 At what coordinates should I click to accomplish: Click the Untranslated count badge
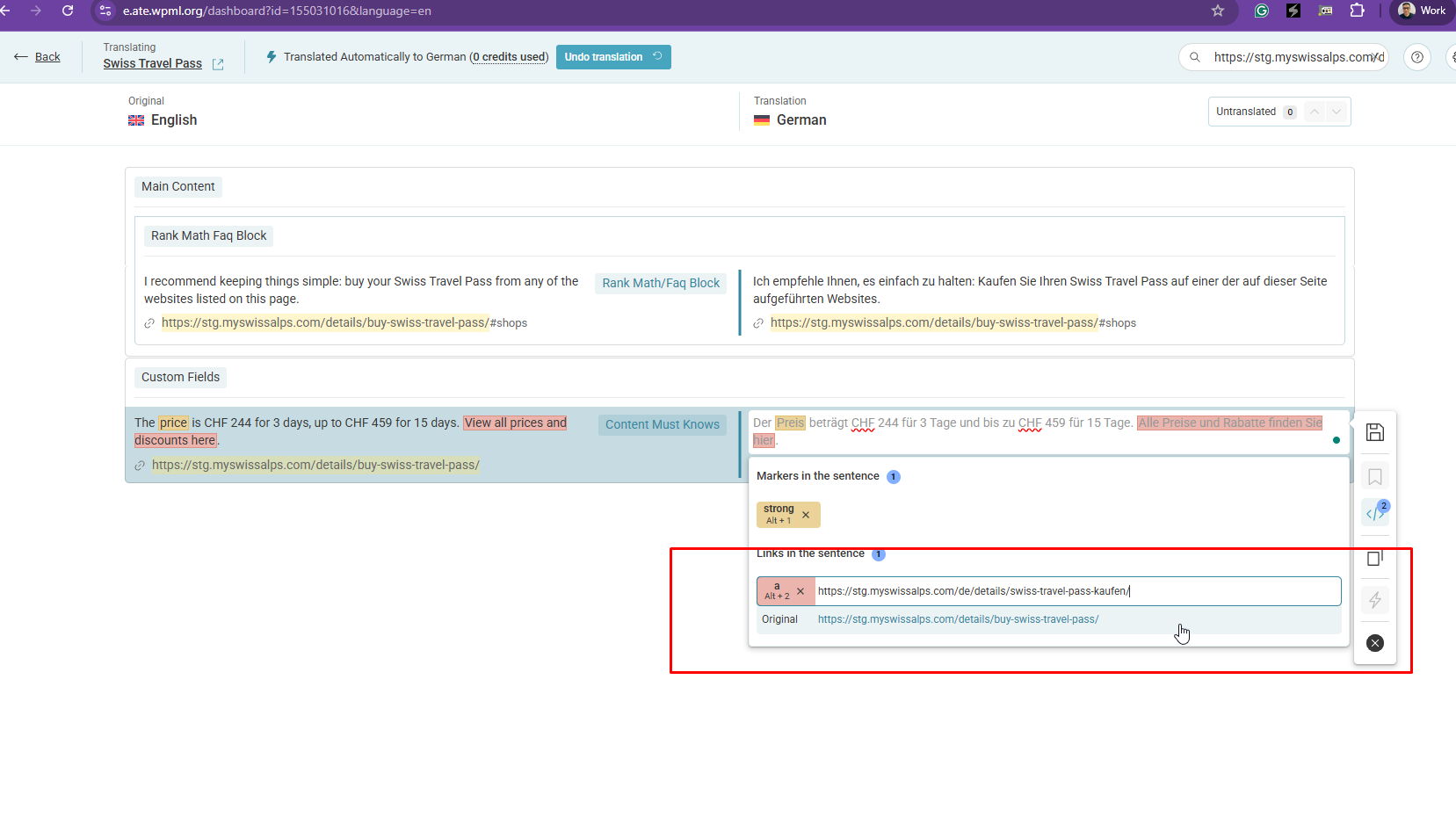click(1290, 112)
